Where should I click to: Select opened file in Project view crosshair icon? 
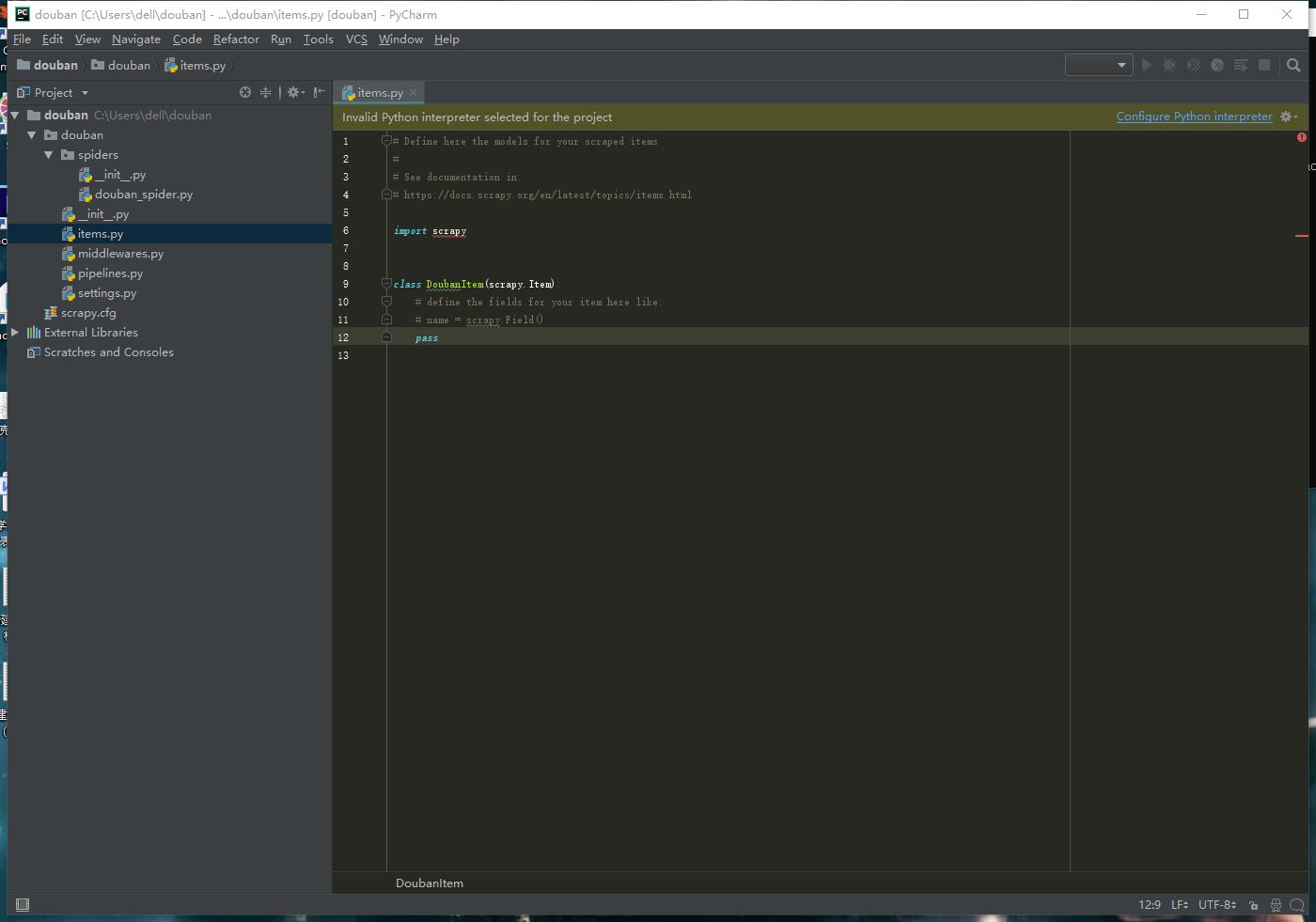(x=244, y=92)
